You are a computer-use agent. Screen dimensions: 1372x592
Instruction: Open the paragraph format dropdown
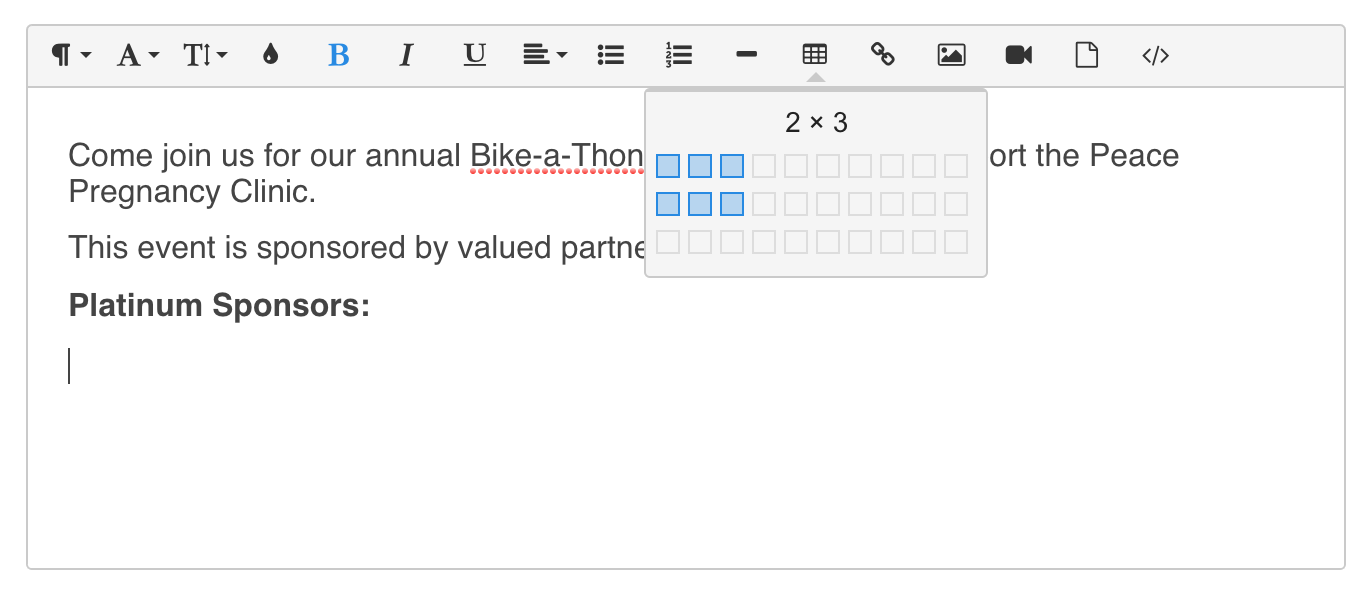point(71,56)
